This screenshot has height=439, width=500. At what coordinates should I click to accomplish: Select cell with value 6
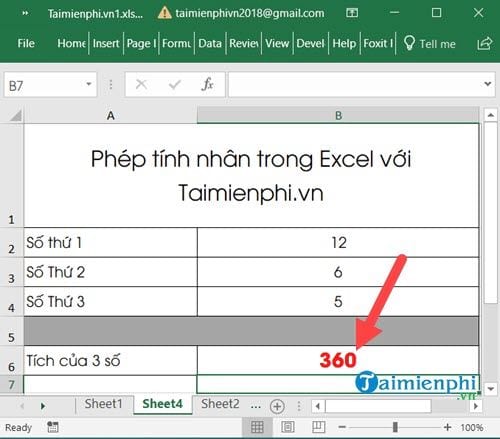[338, 272]
